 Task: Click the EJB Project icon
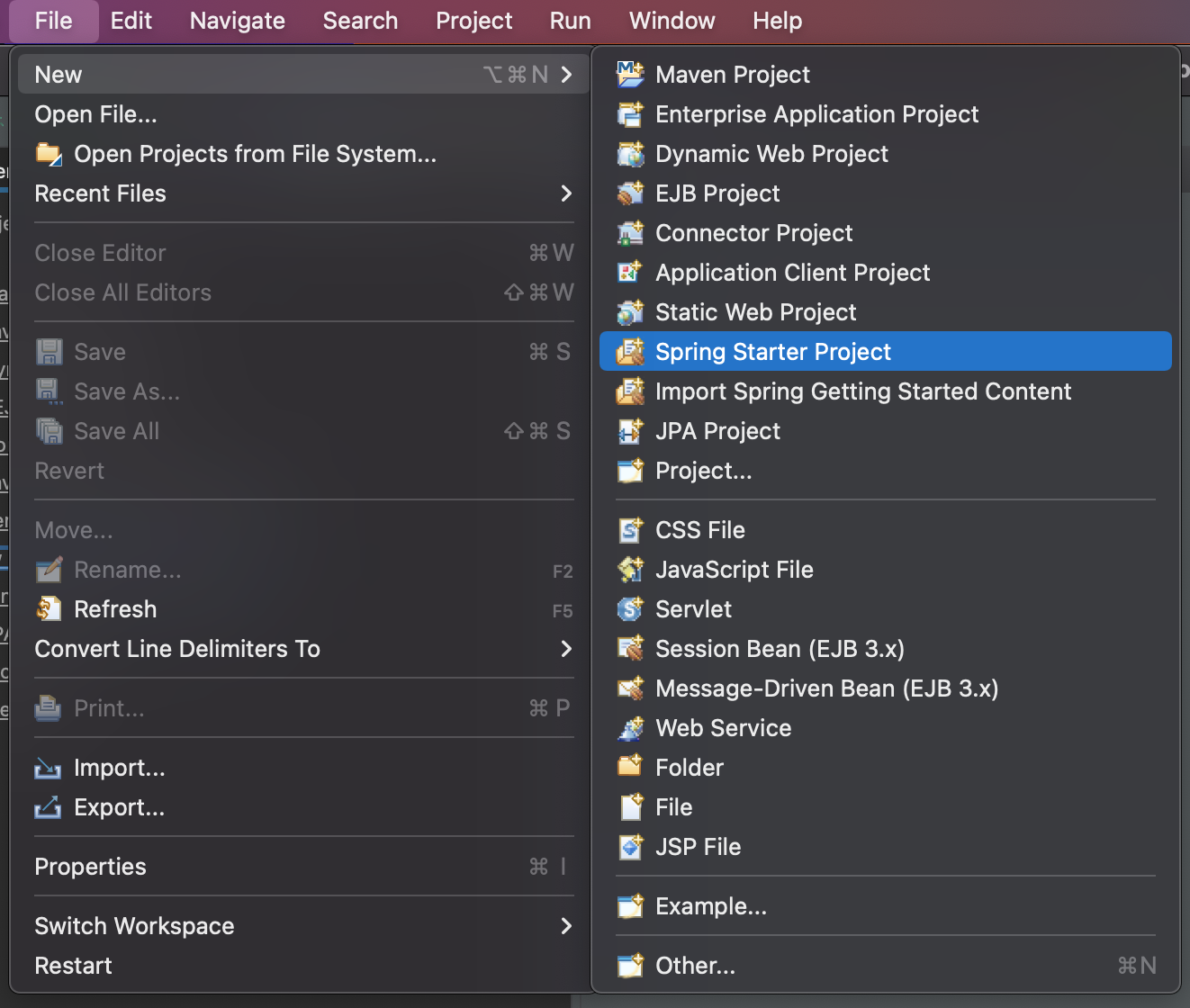pyautogui.click(x=630, y=193)
